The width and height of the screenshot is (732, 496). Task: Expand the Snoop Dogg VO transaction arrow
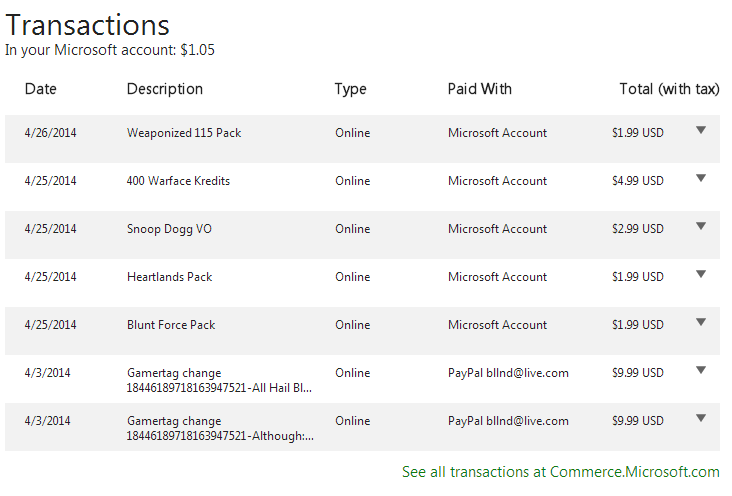[701, 226]
